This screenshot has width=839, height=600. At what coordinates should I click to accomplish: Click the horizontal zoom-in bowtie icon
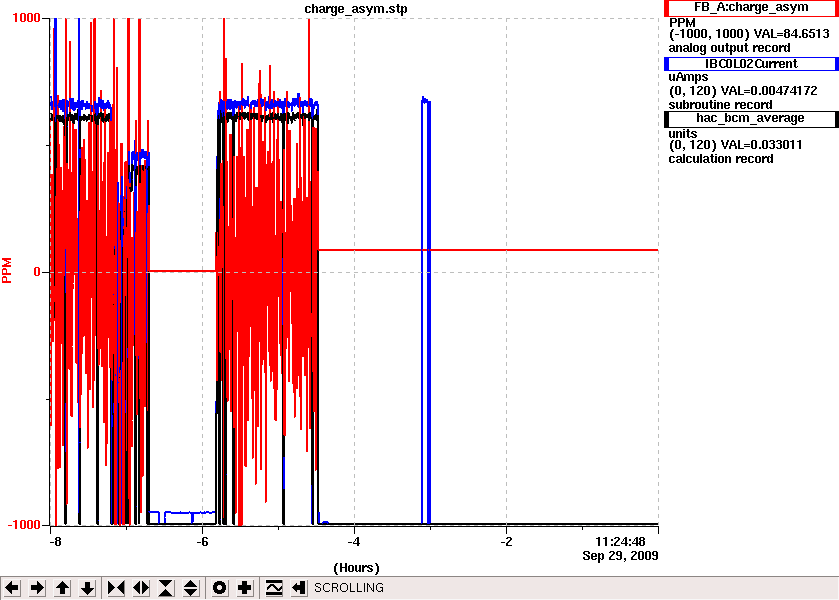116,588
